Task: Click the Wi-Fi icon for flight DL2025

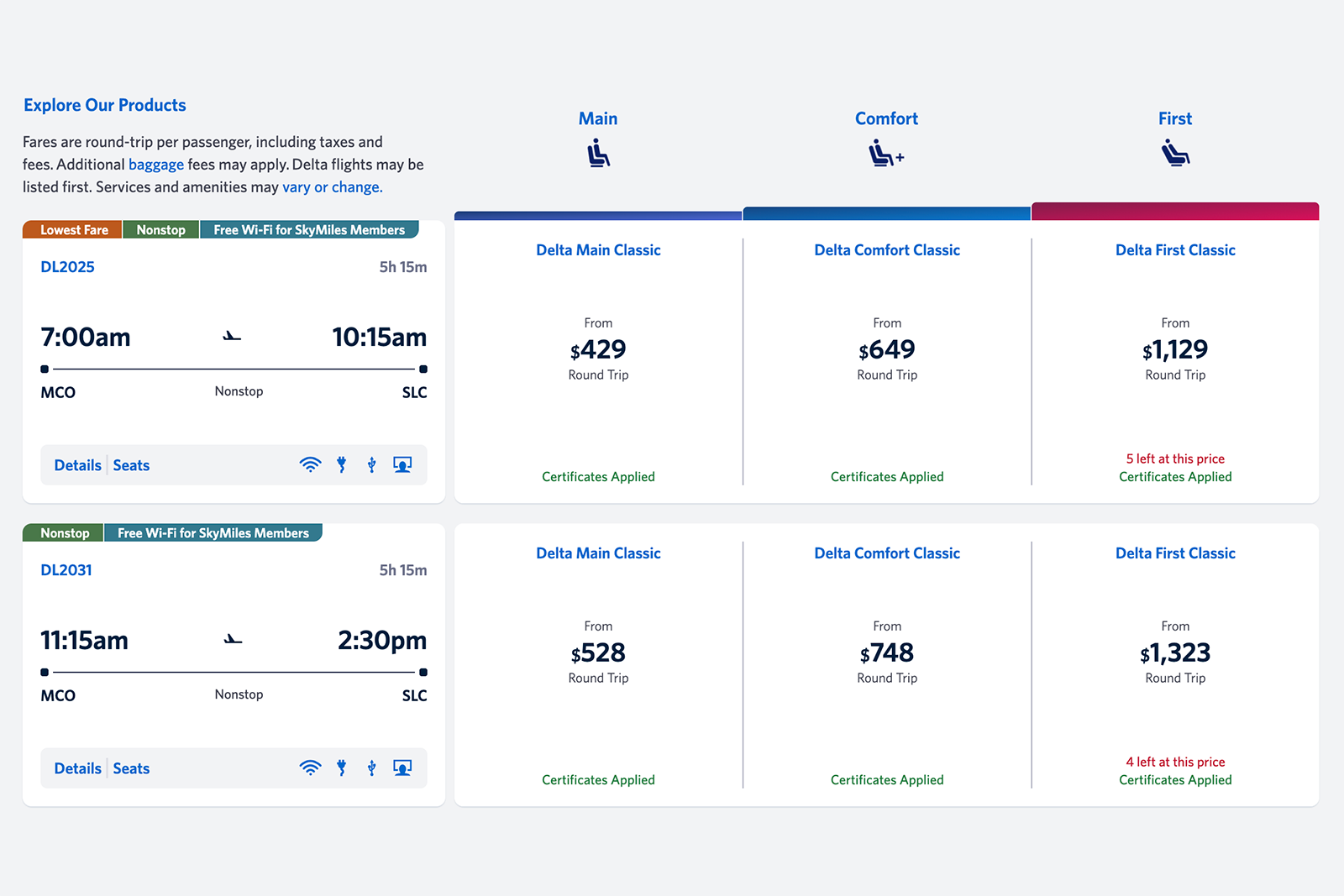Action: pyautogui.click(x=311, y=465)
